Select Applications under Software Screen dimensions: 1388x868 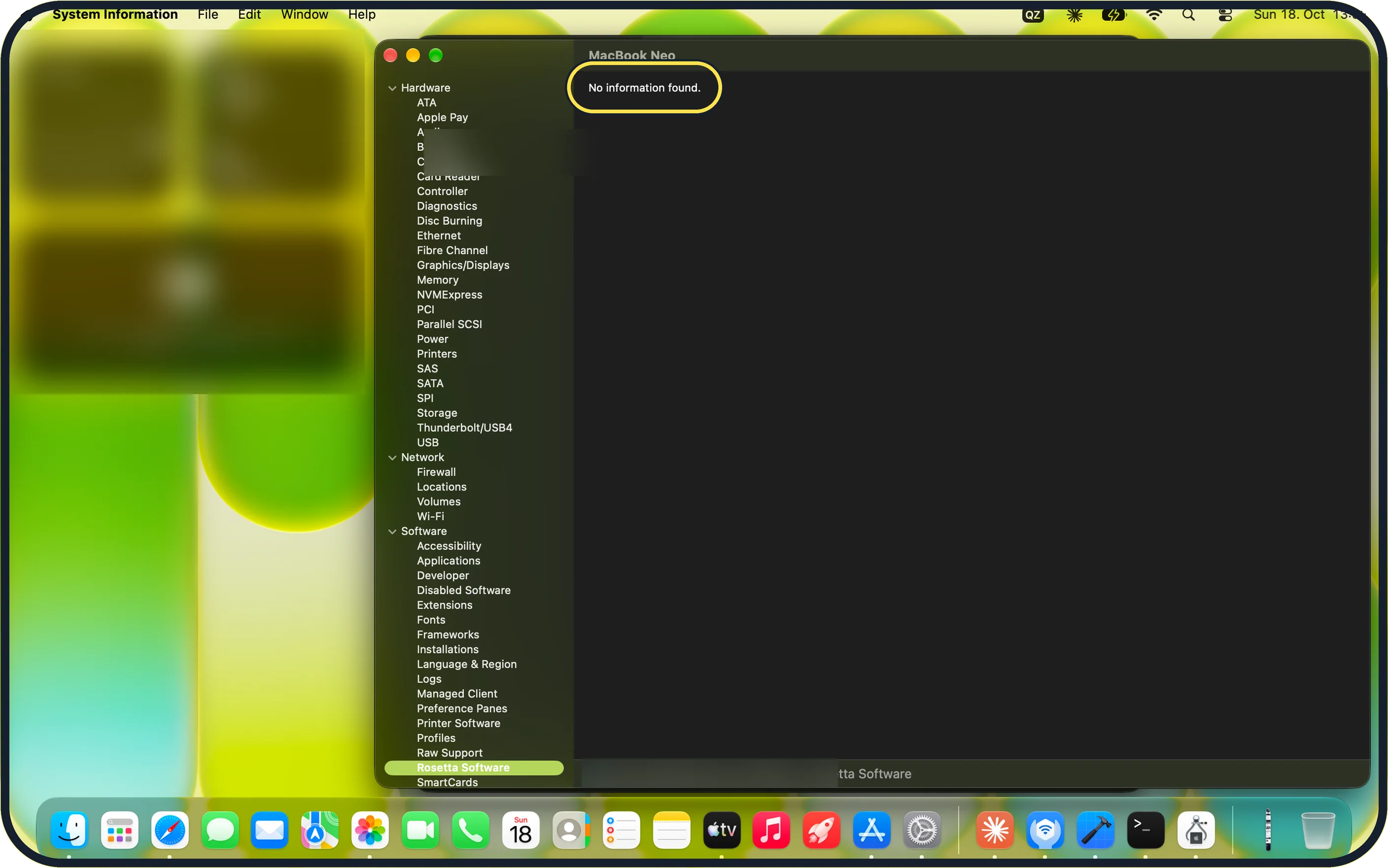(x=449, y=561)
